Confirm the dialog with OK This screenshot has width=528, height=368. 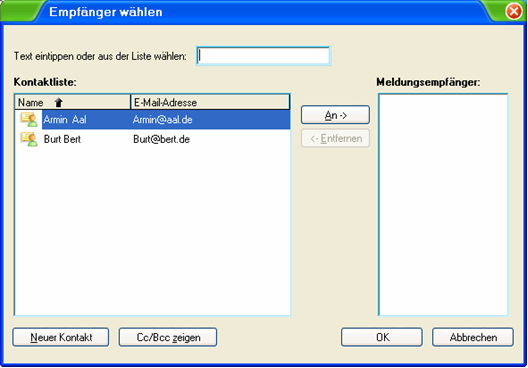coord(382,337)
